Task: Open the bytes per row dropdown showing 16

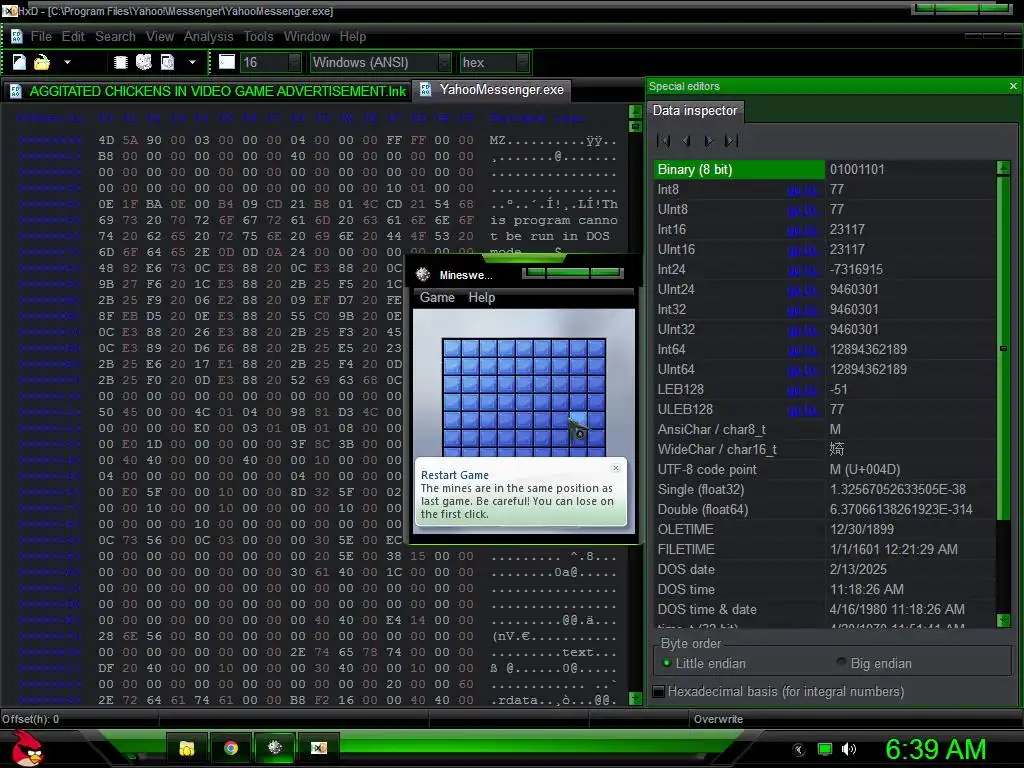Action: 271,63
